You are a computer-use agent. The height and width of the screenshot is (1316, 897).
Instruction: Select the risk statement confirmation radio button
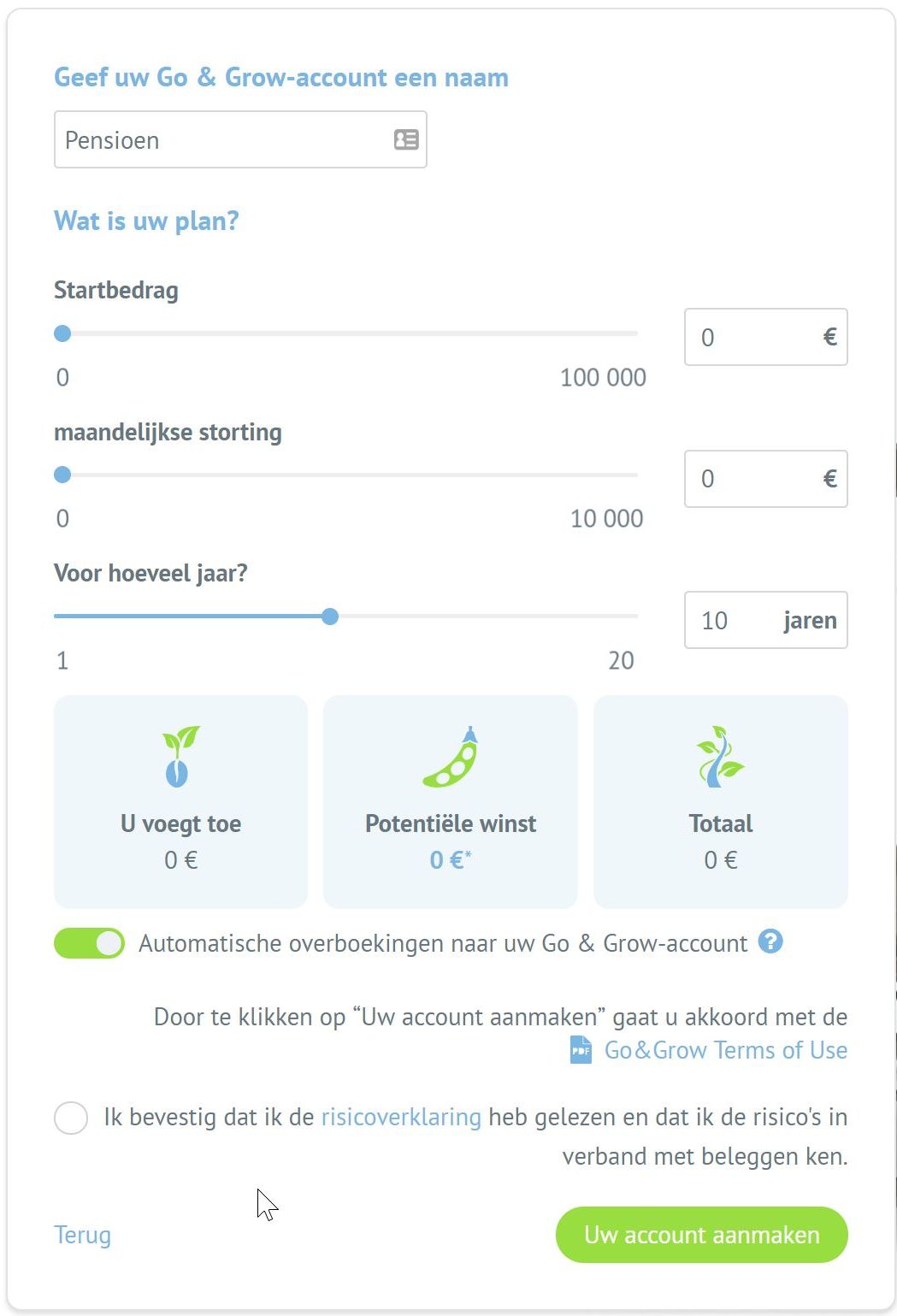point(71,1118)
